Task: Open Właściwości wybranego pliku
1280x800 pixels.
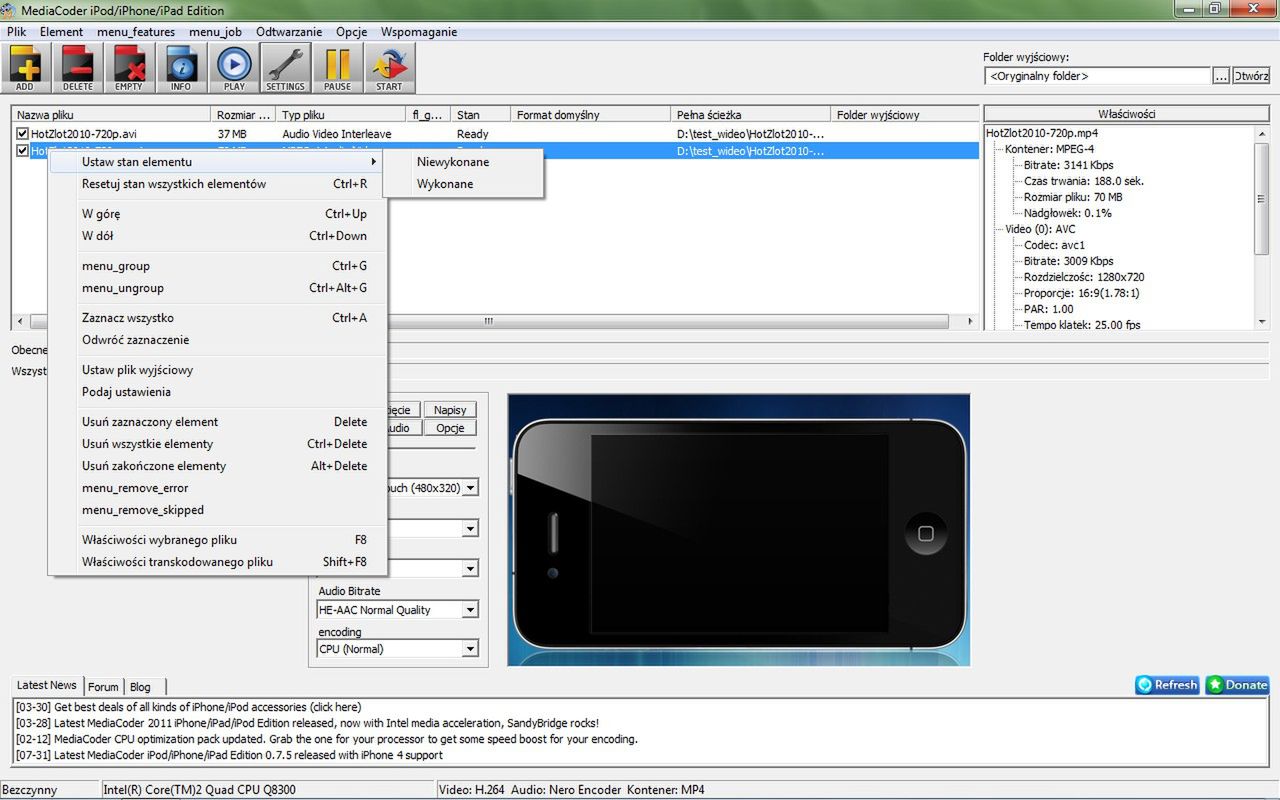Action: pos(216,540)
